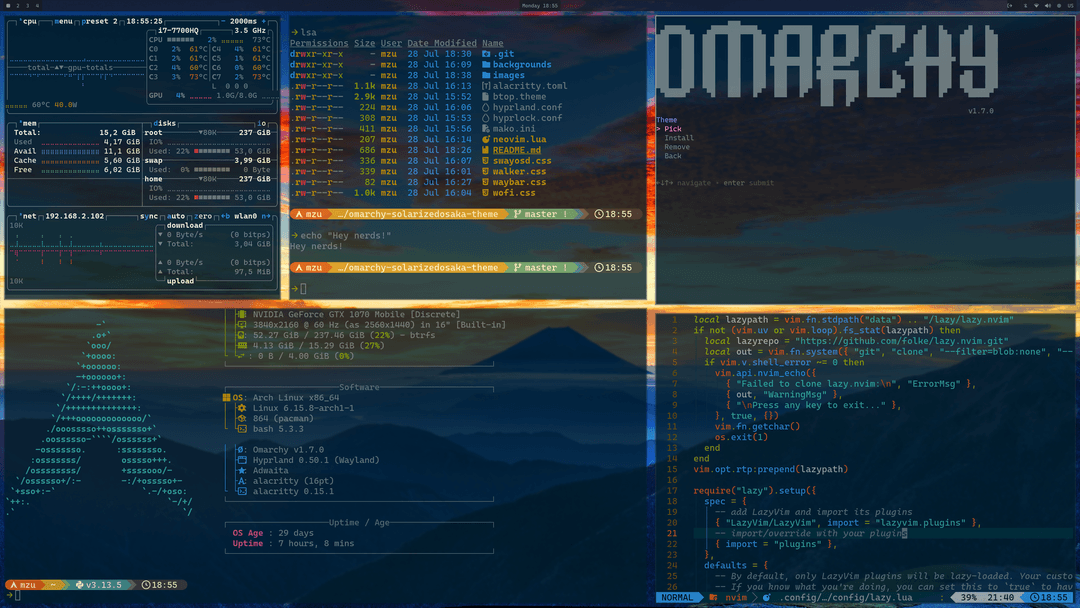Image resolution: width=1080 pixels, height=608 pixels.
Task: Select the git branch icon in the master prompt segment
Action: [x=517, y=213]
